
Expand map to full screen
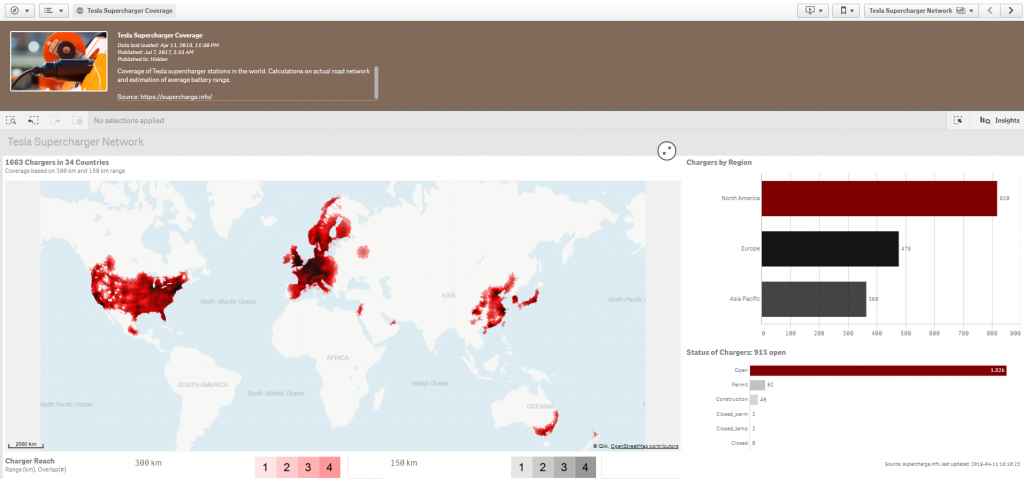666,150
